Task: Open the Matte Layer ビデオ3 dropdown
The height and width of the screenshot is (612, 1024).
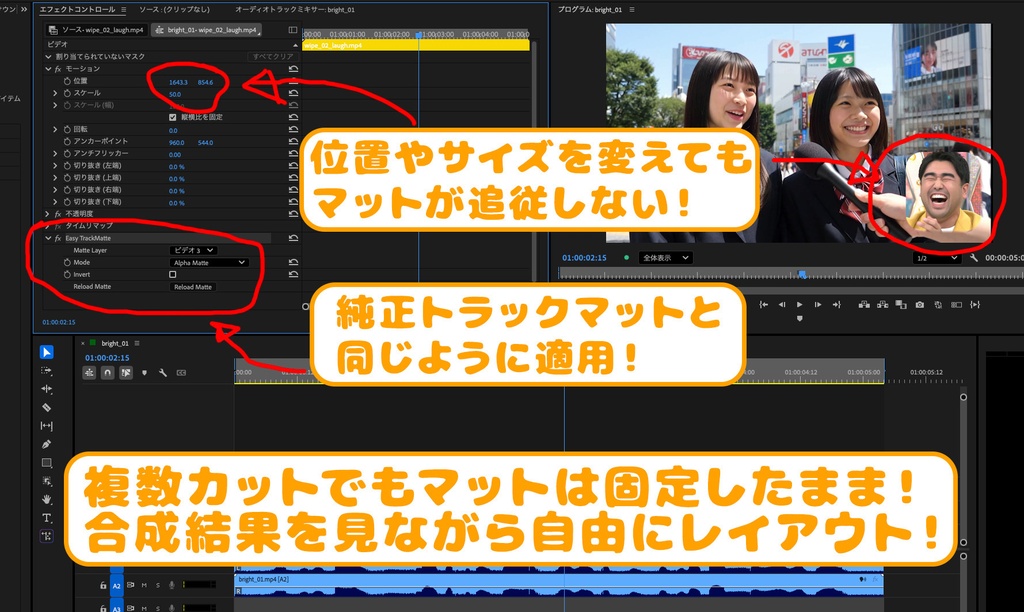Action: pos(193,250)
